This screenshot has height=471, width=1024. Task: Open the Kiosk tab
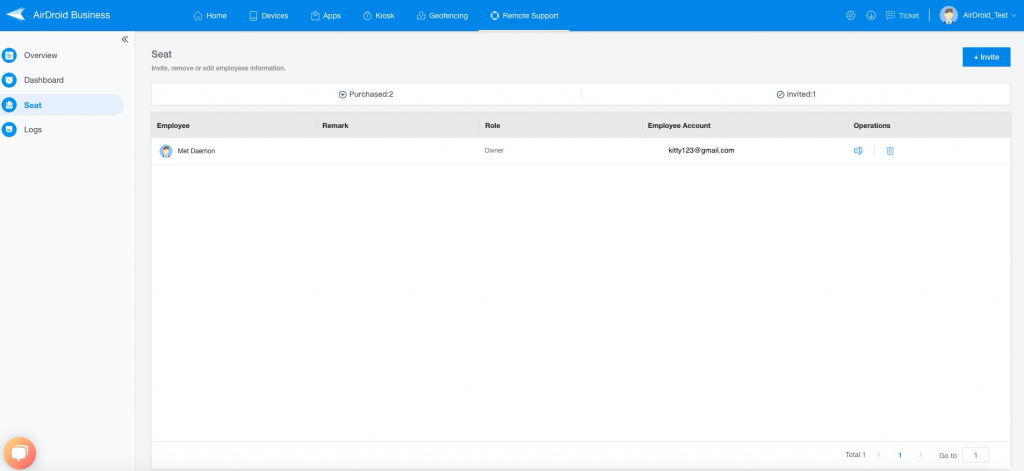(379, 16)
